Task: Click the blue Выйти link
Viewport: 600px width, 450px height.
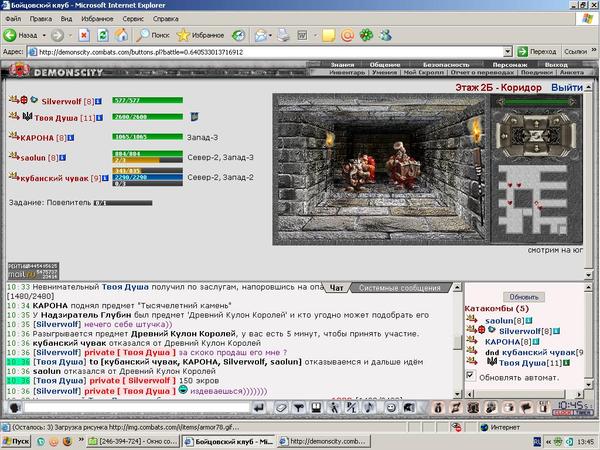Action: click(567, 88)
